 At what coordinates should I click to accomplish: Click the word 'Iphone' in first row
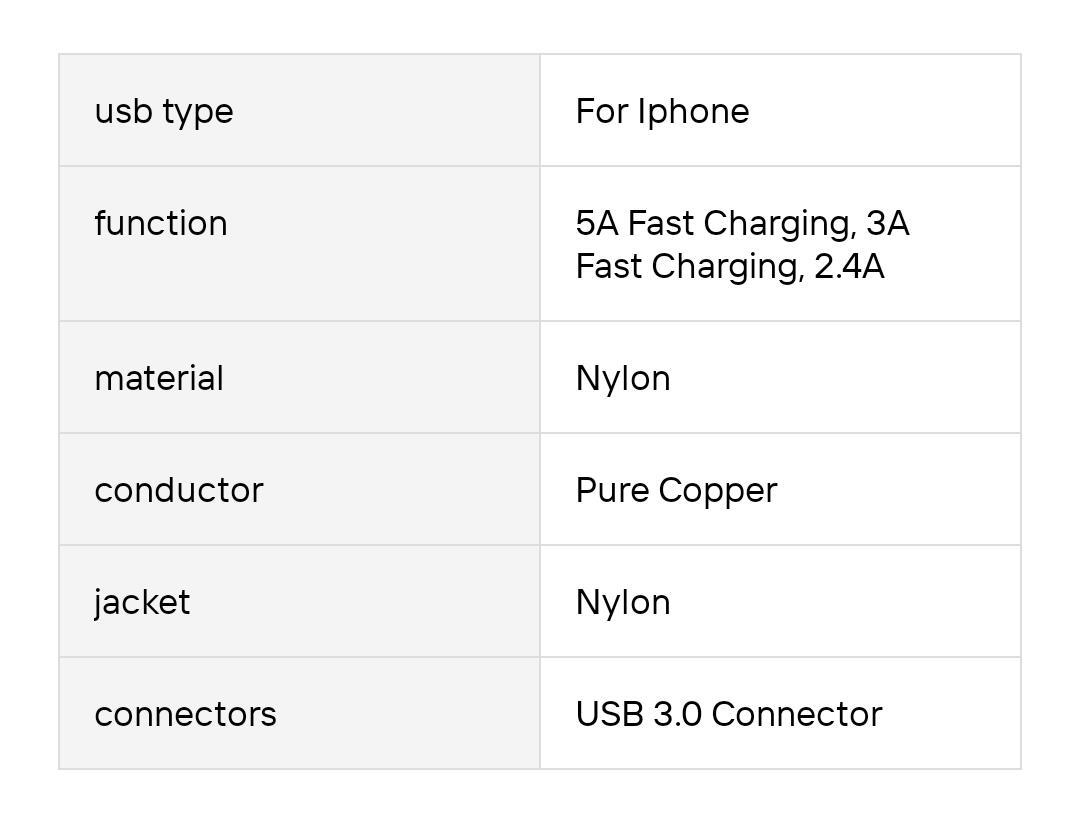pos(693,112)
